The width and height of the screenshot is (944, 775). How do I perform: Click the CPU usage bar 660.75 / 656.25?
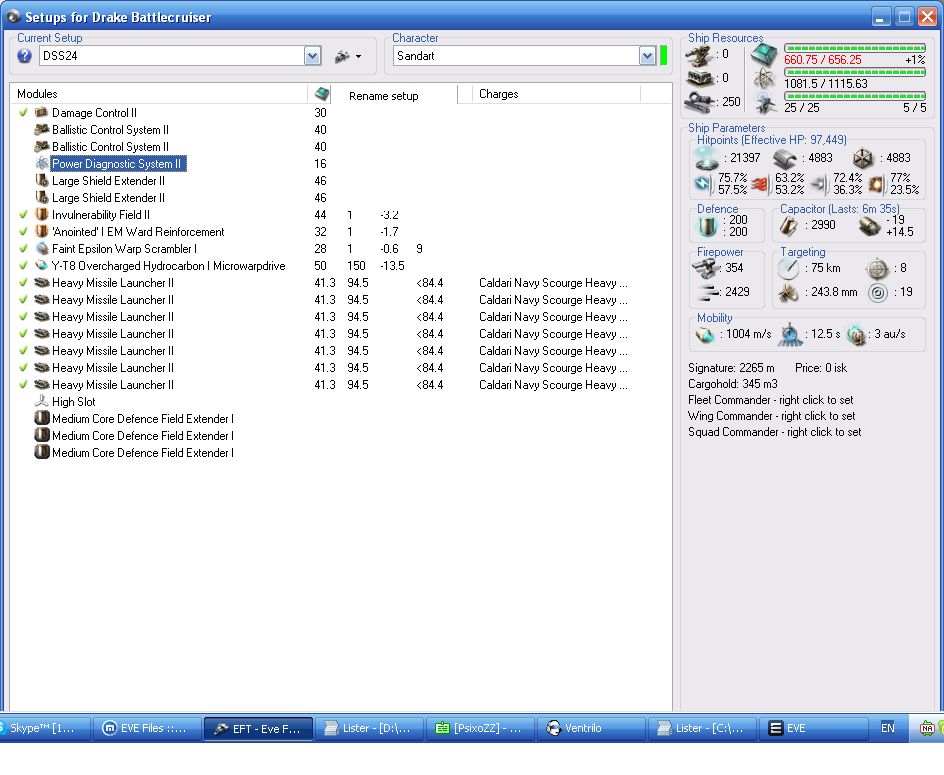coord(854,48)
